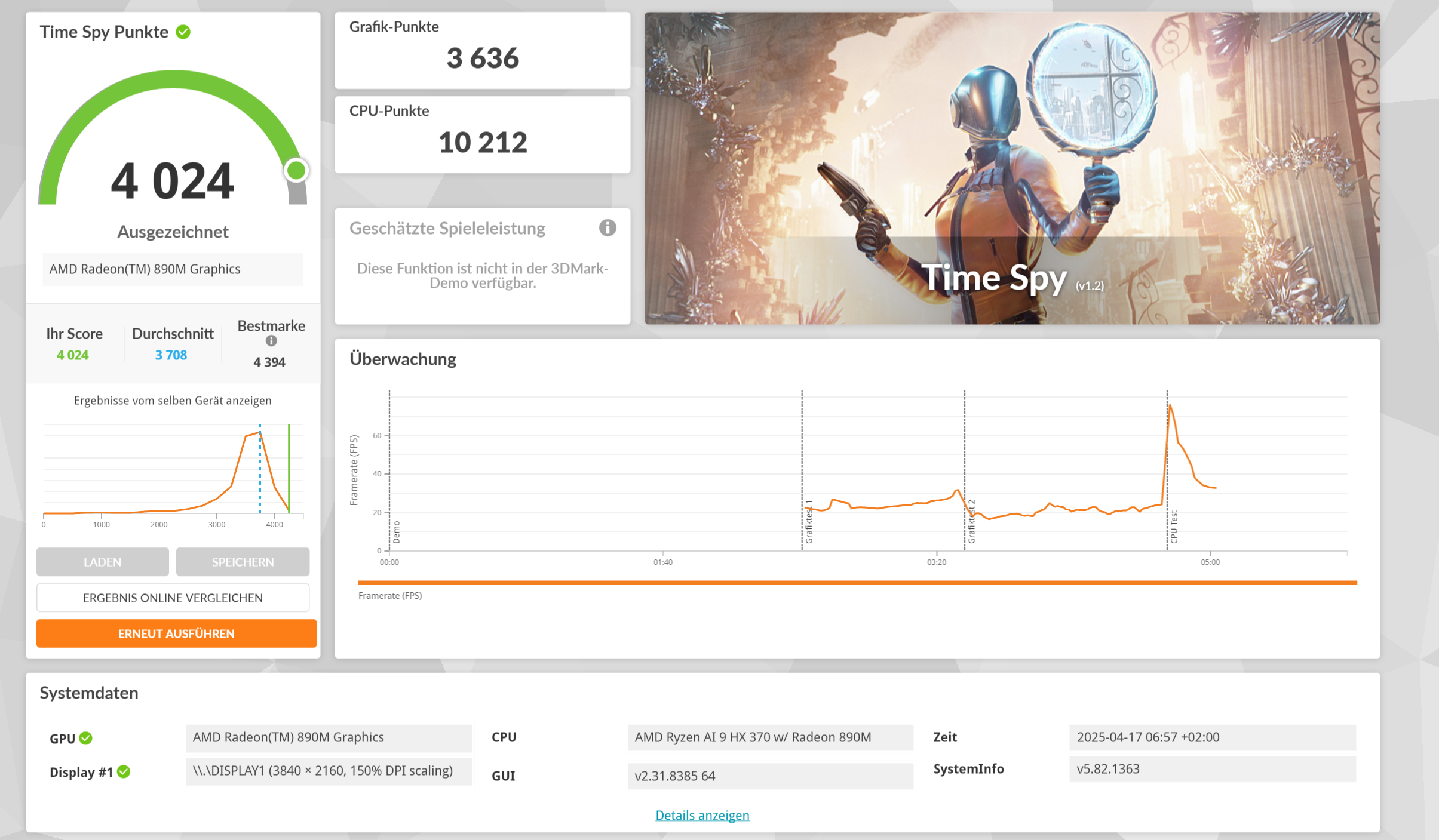Screen dimensions: 1439x840
Task: Click the Bestmarke value 4 394
Action: (269, 362)
